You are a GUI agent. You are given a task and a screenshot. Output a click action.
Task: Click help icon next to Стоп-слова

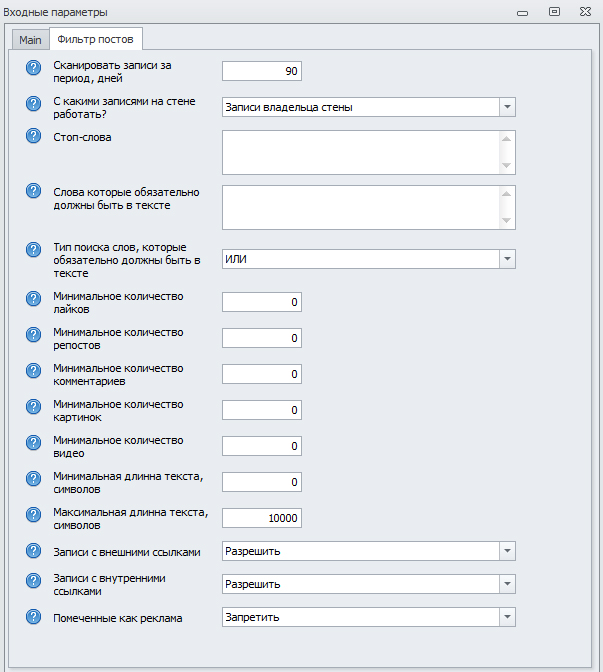coord(33,138)
